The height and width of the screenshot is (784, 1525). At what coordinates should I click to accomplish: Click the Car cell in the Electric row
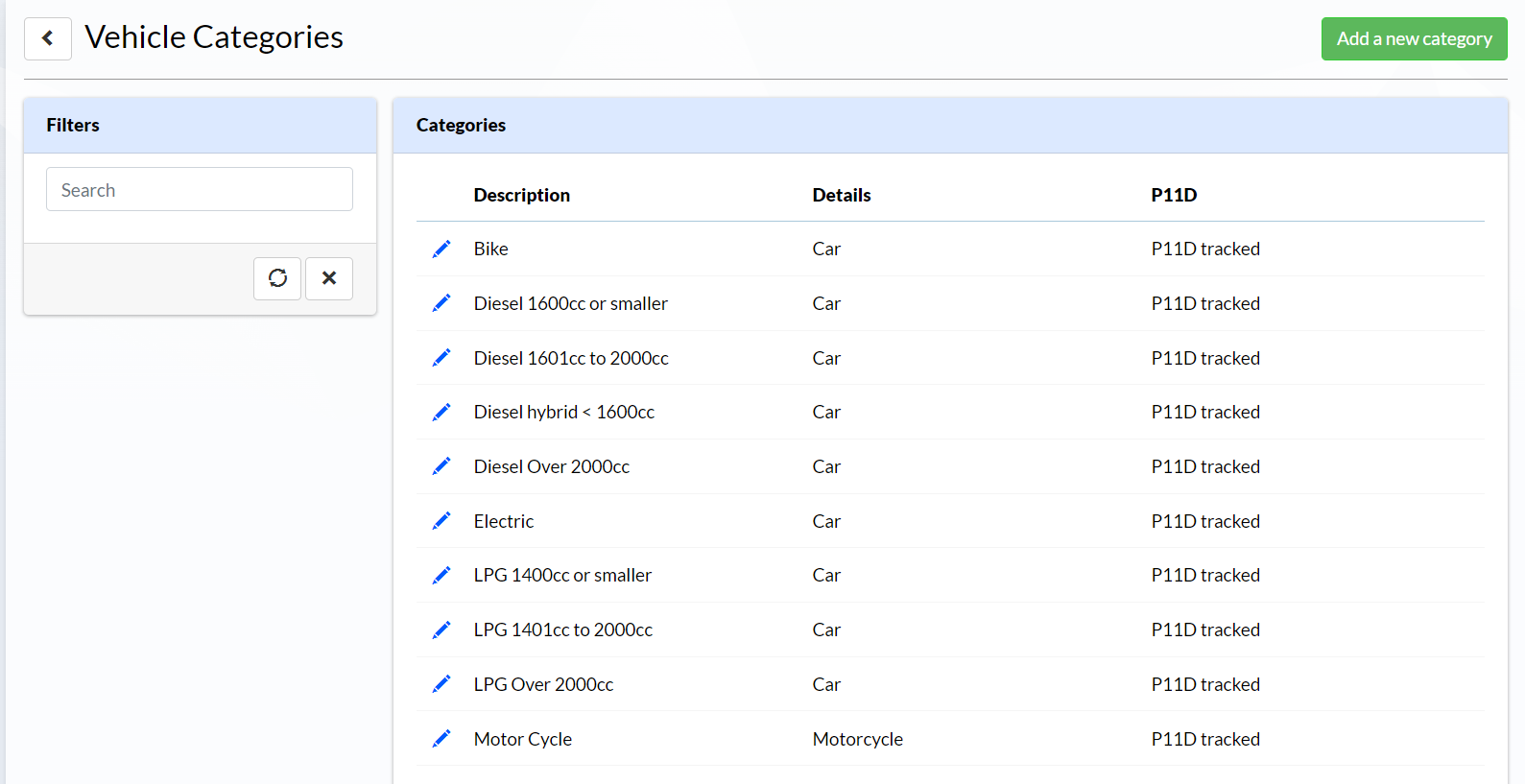826,521
